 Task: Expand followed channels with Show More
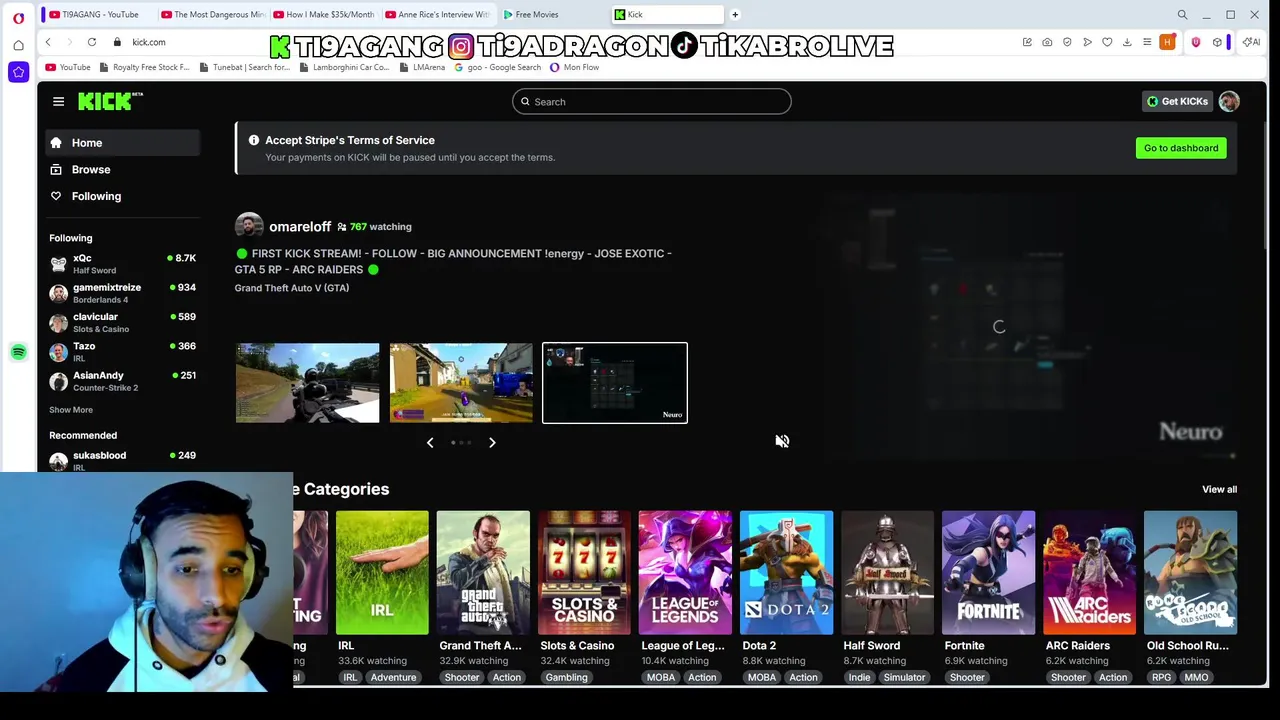(71, 410)
